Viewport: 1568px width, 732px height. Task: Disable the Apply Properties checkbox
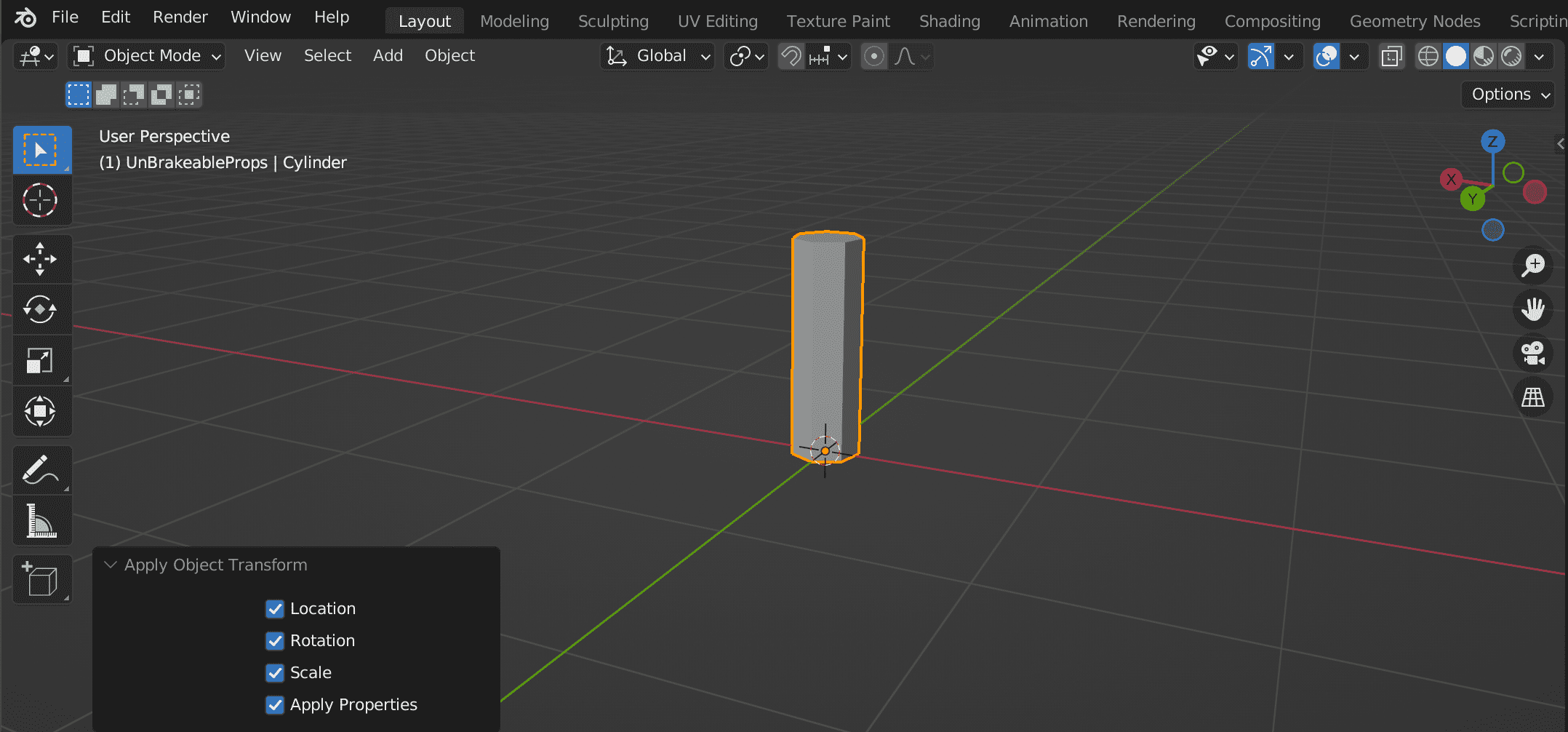[x=274, y=704]
